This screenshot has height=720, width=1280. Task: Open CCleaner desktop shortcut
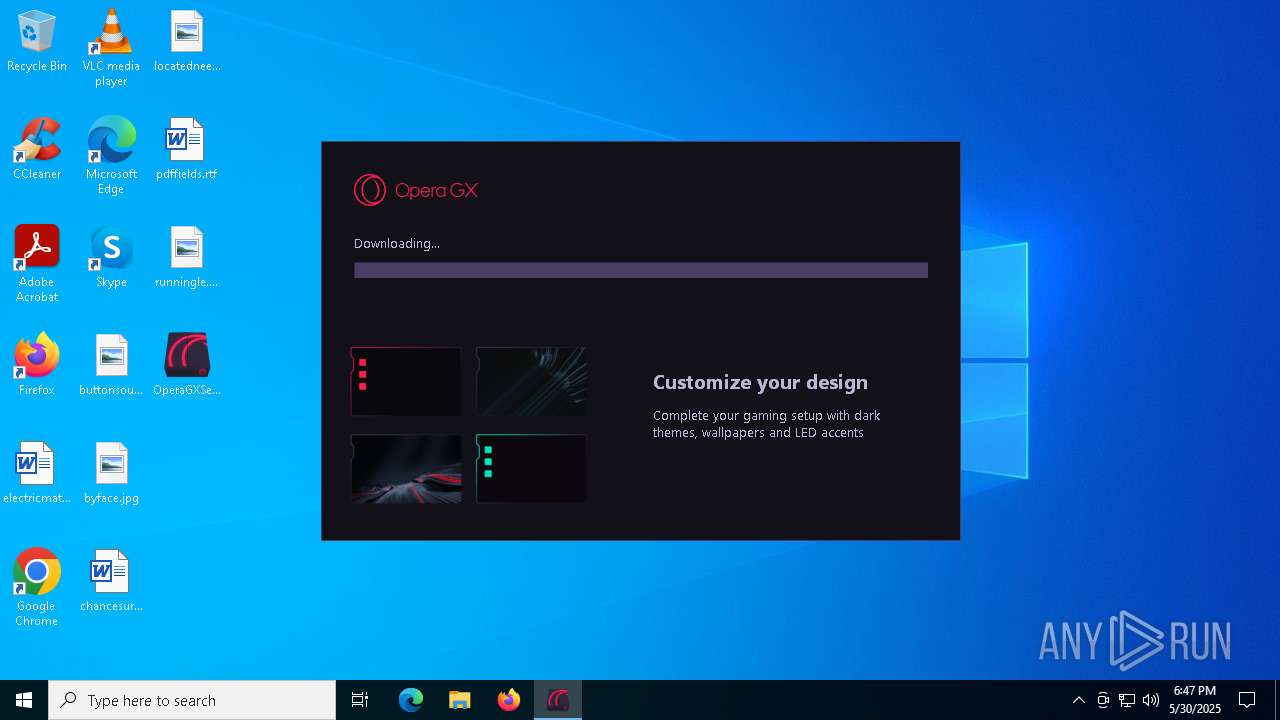click(37, 149)
